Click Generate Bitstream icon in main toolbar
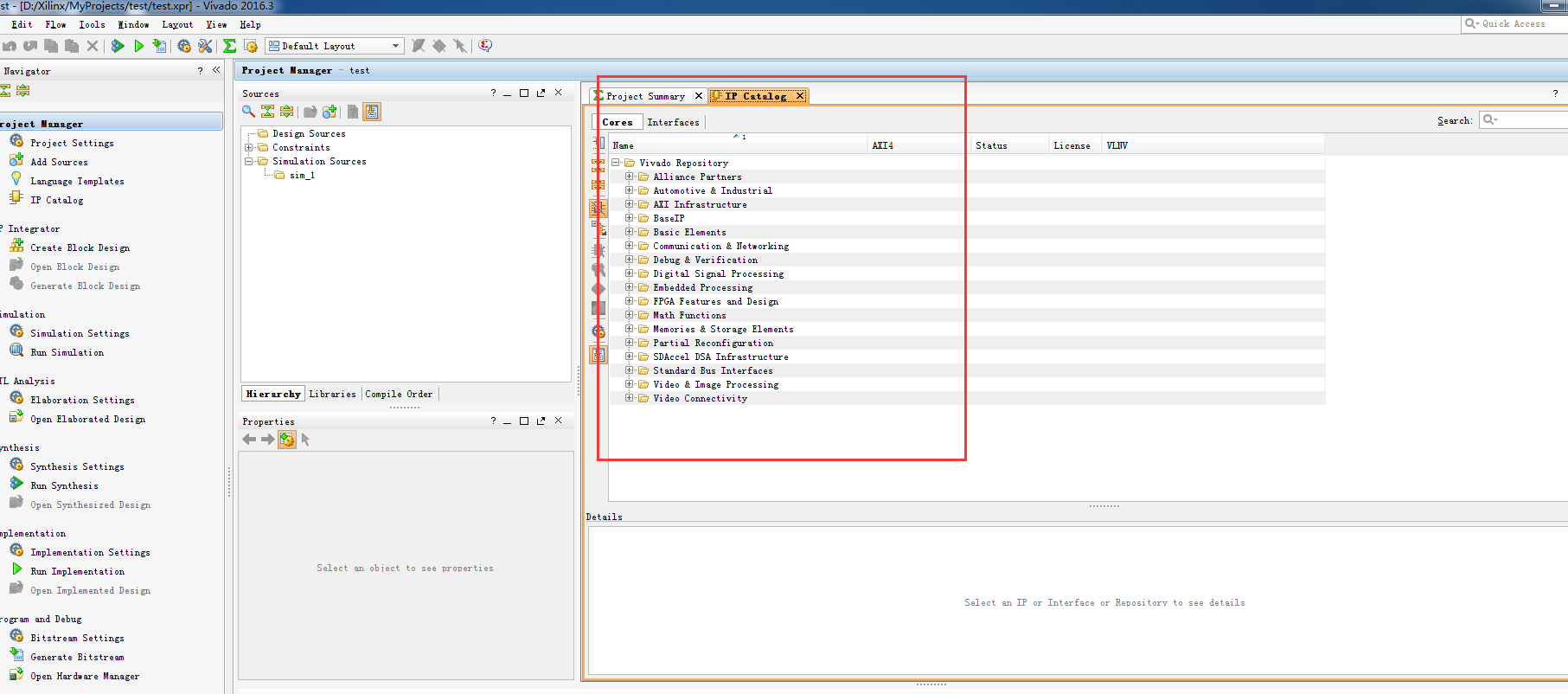The image size is (1568, 694). [159, 46]
